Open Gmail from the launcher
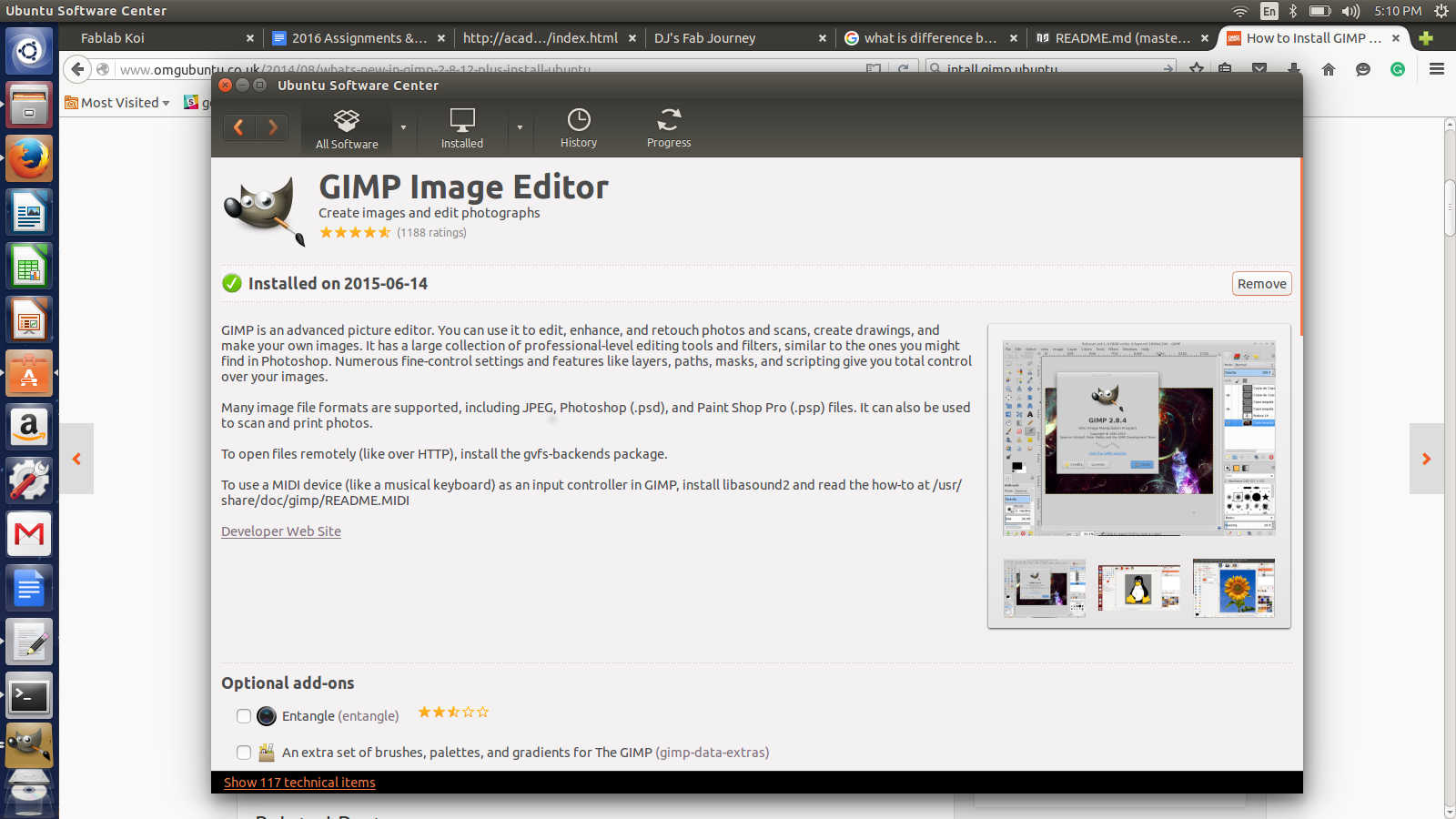 [29, 534]
